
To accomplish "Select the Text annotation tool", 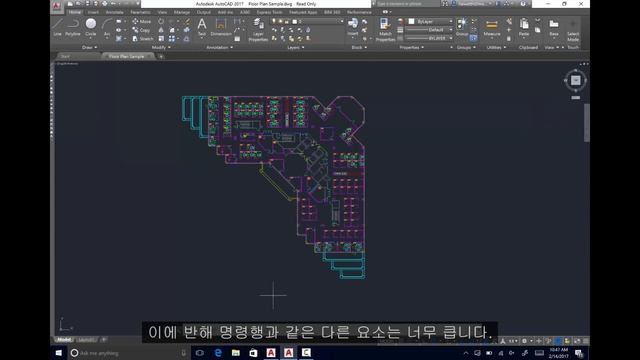I will (202, 27).
